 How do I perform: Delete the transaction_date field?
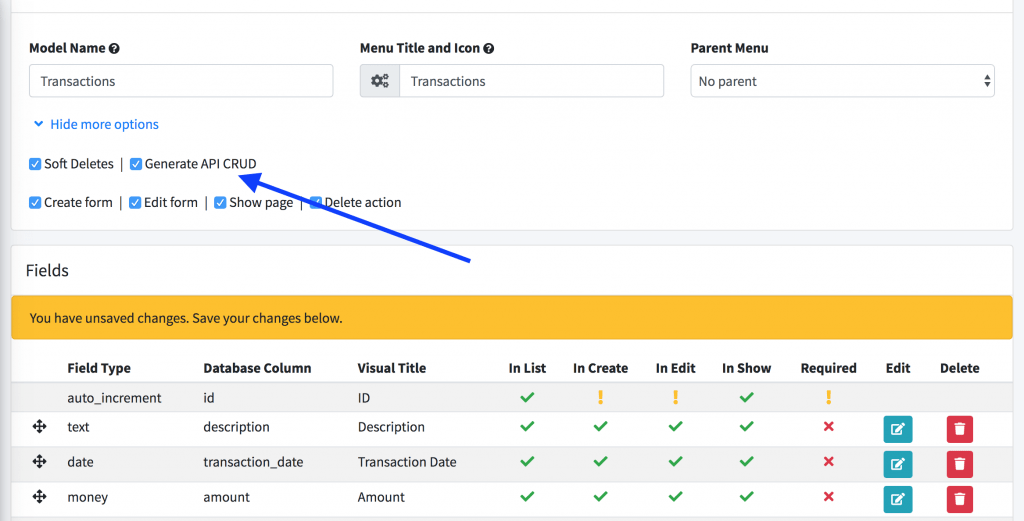tap(959, 465)
